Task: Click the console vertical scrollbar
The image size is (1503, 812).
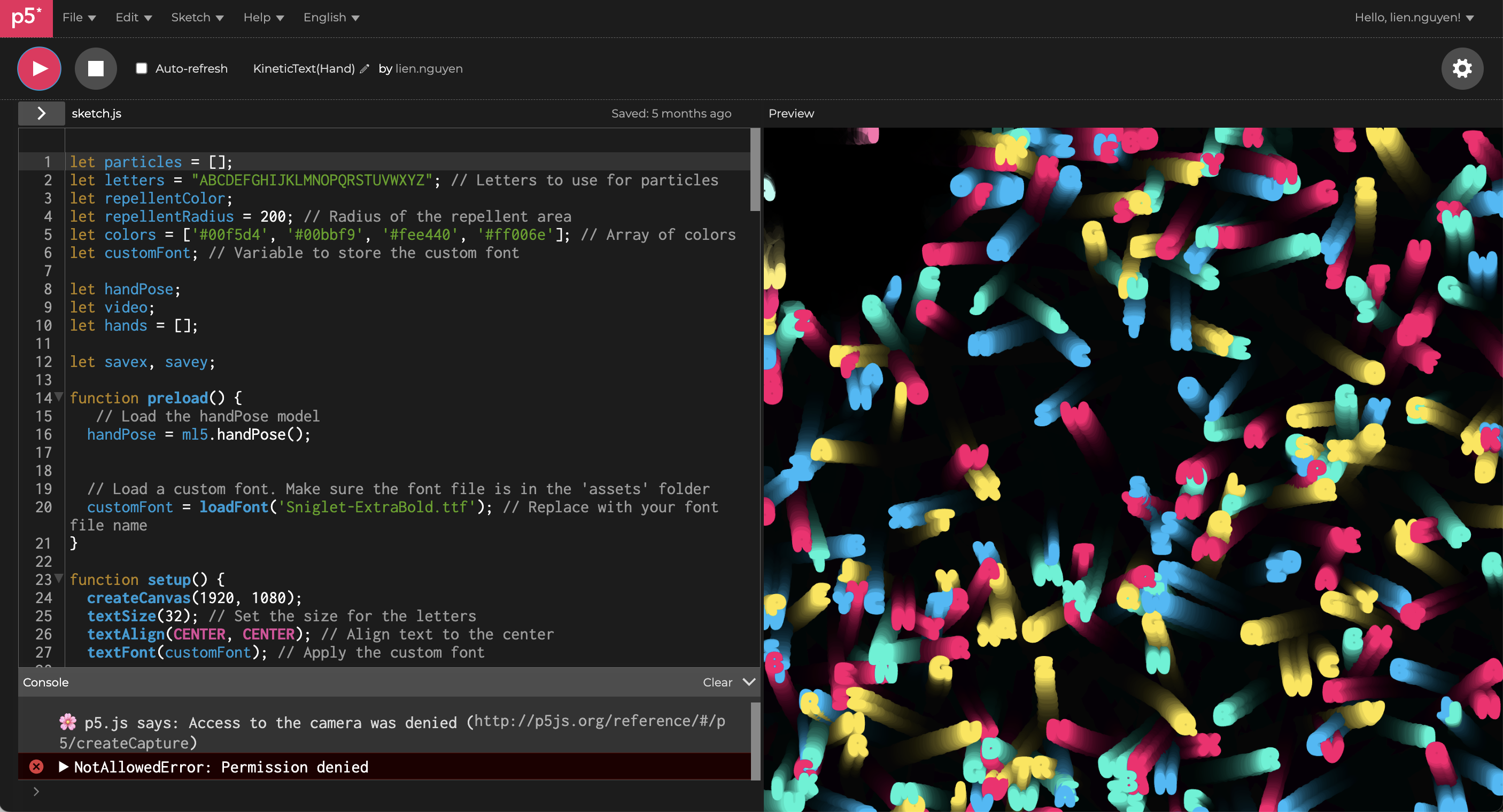Action: pyautogui.click(x=755, y=741)
